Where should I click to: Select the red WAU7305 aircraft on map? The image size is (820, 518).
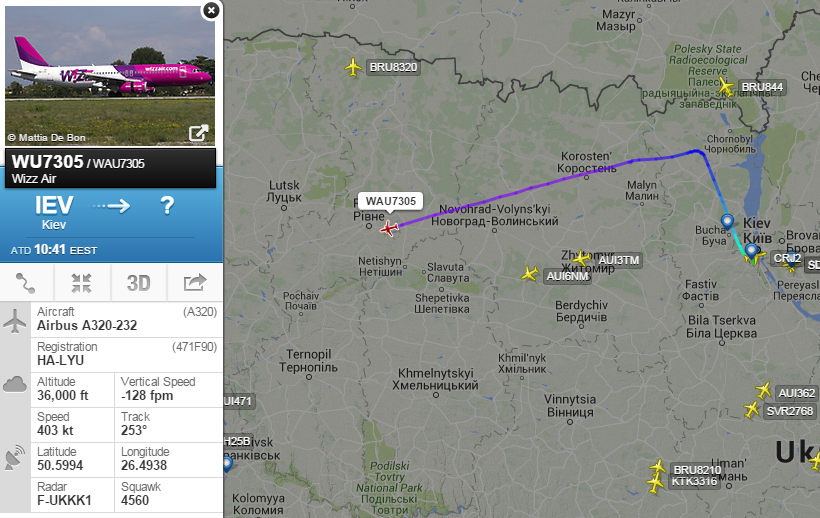[x=389, y=228]
